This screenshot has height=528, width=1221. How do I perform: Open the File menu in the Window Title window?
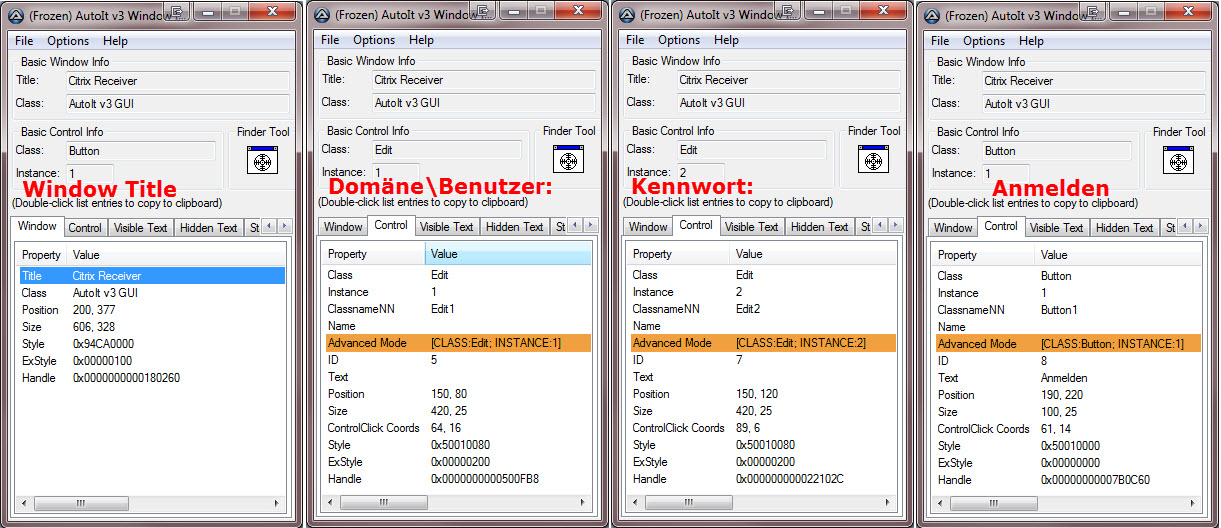(24, 41)
